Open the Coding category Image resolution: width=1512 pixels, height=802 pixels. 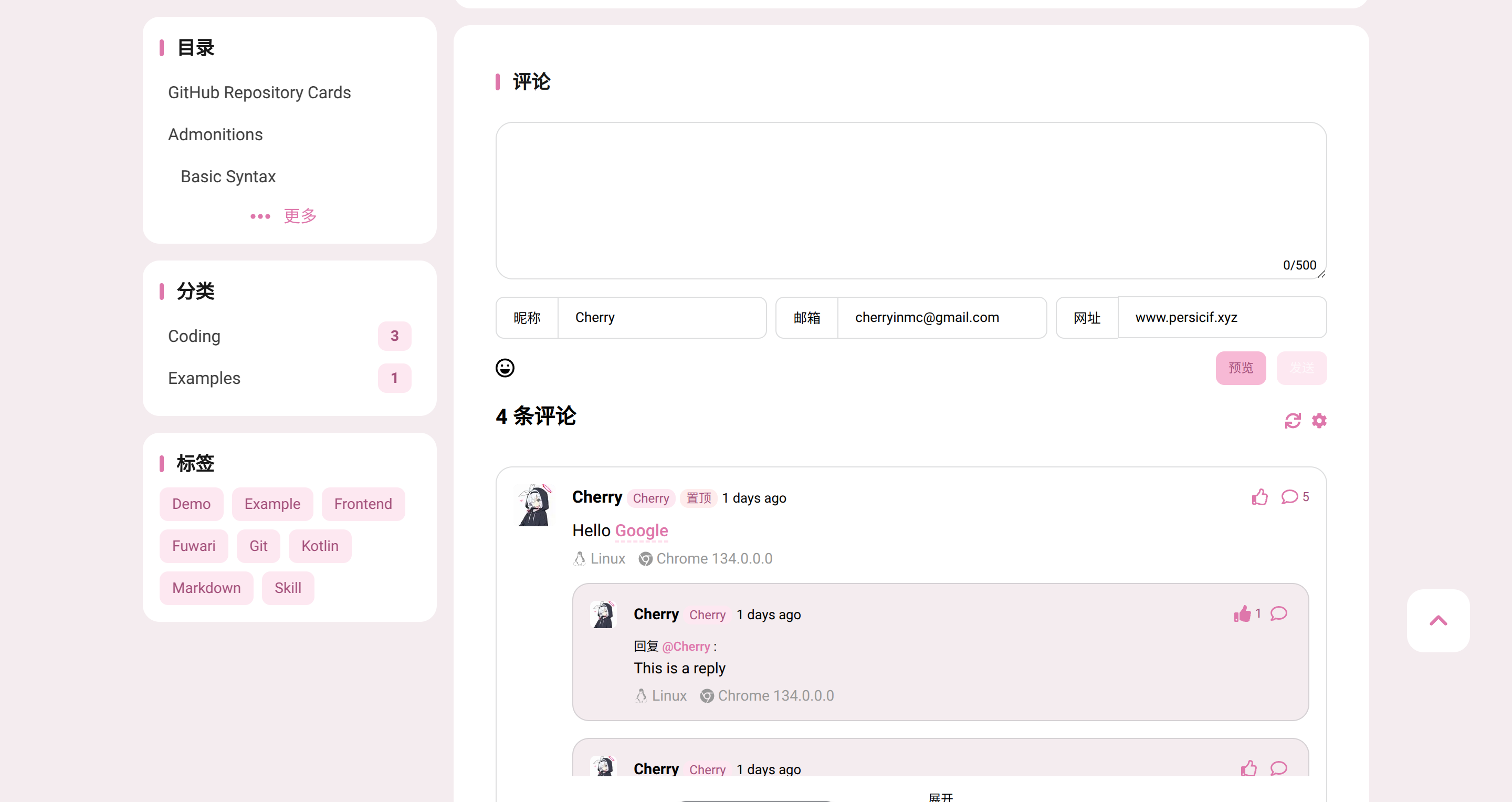coord(289,337)
